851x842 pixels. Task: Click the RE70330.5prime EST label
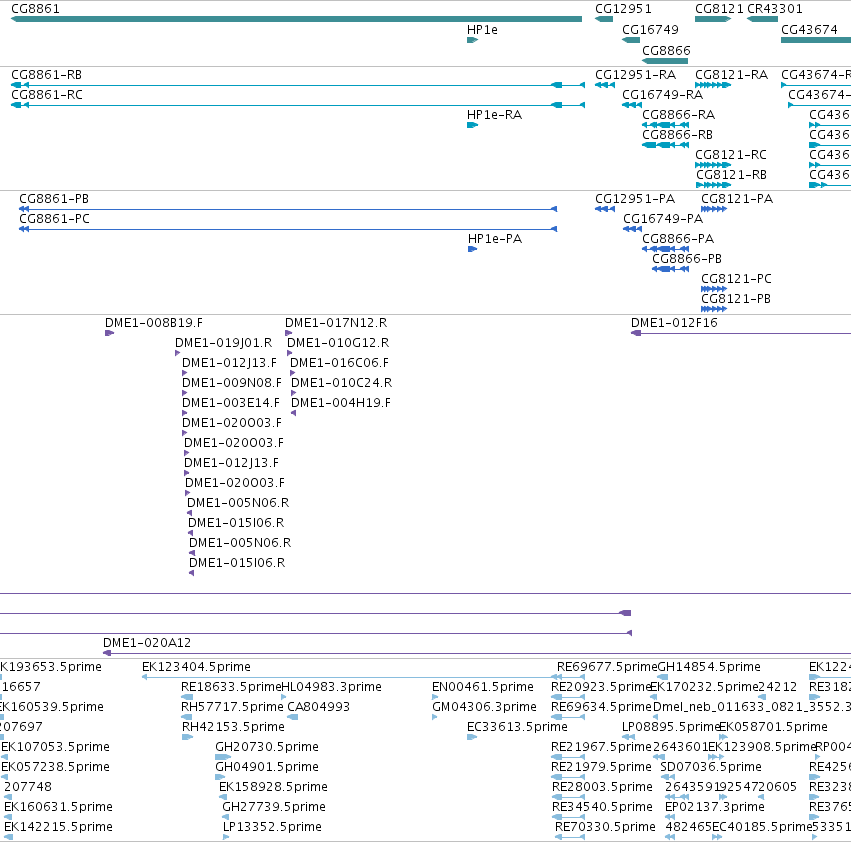[605, 827]
